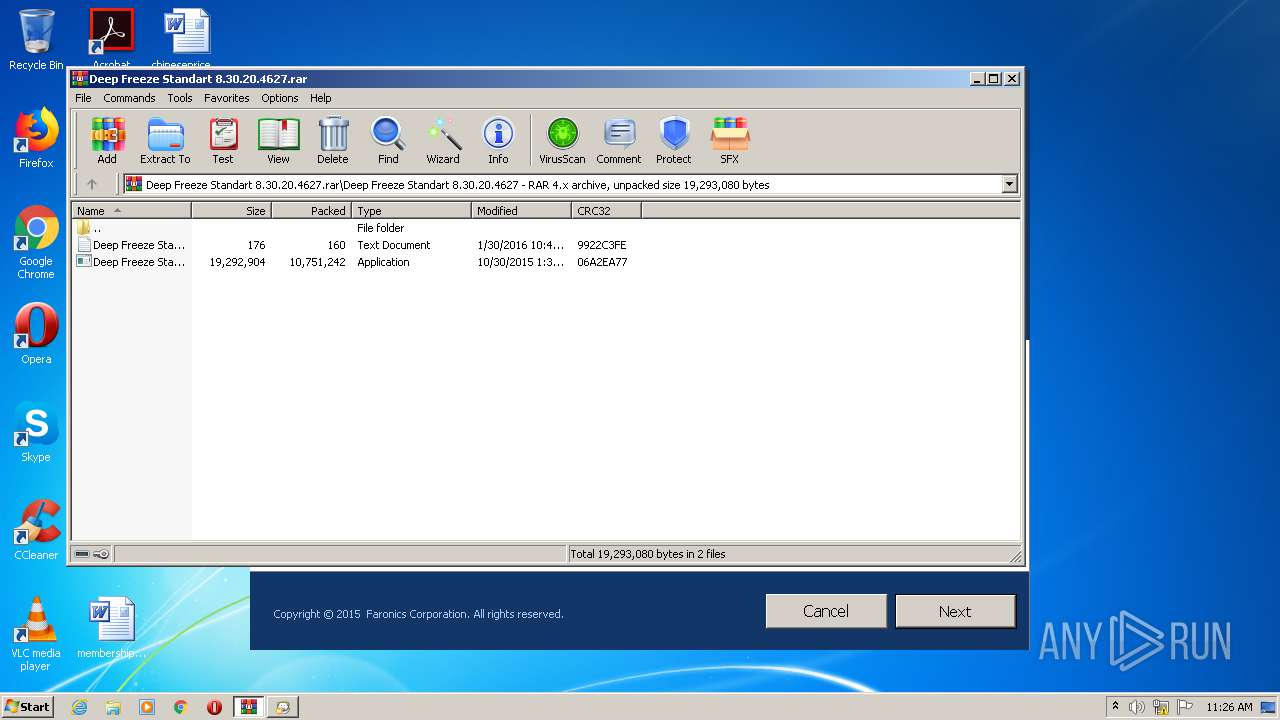
Task: Open the Find magnifier tool
Action: click(388, 140)
